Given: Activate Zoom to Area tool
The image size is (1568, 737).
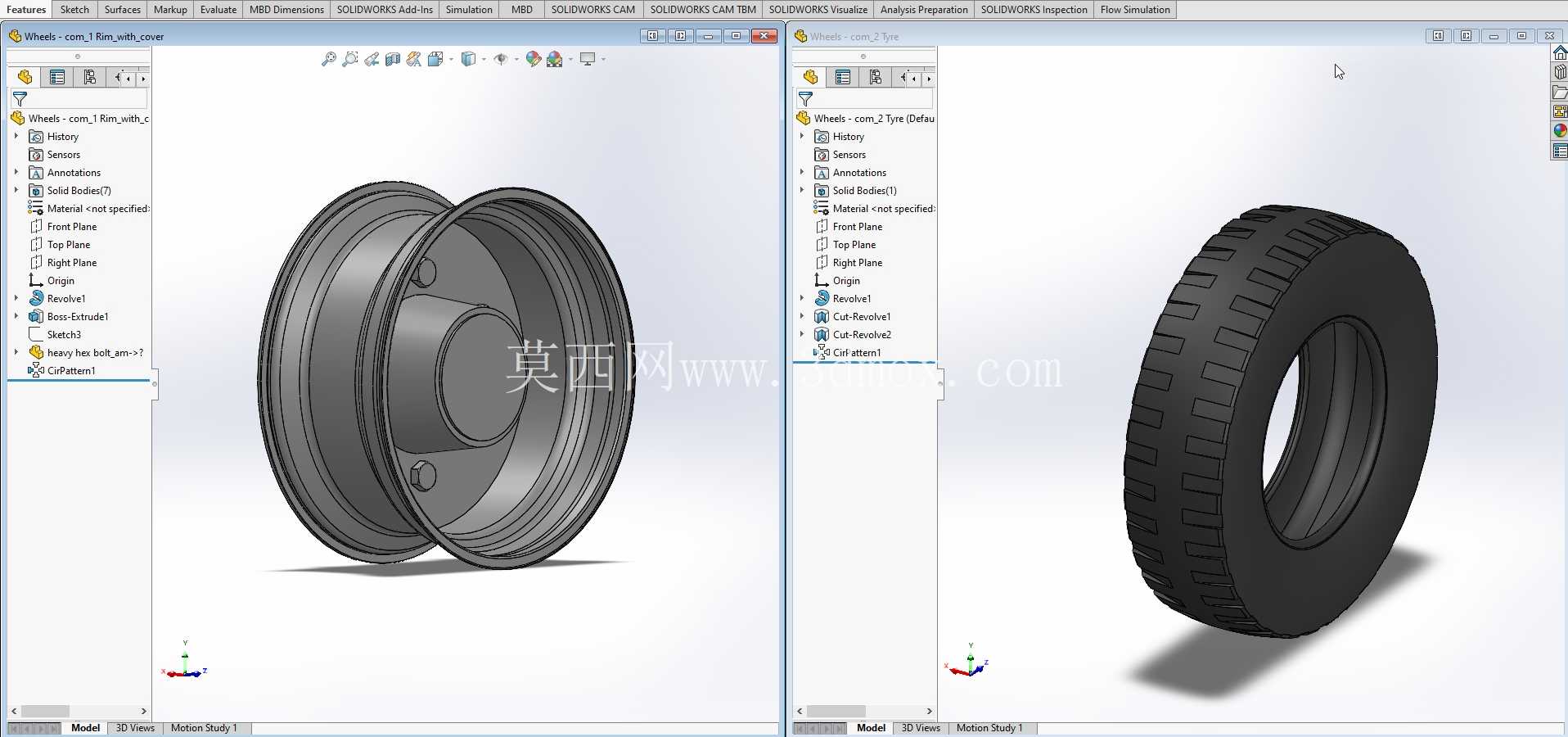Looking at the screenshot, I should coord(350,59).
